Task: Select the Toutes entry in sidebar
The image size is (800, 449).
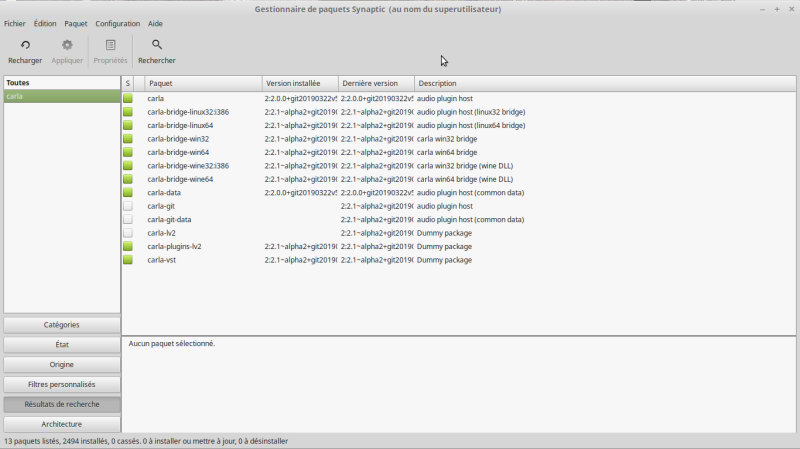Action: pyautogui.click(x=62, y=83)
